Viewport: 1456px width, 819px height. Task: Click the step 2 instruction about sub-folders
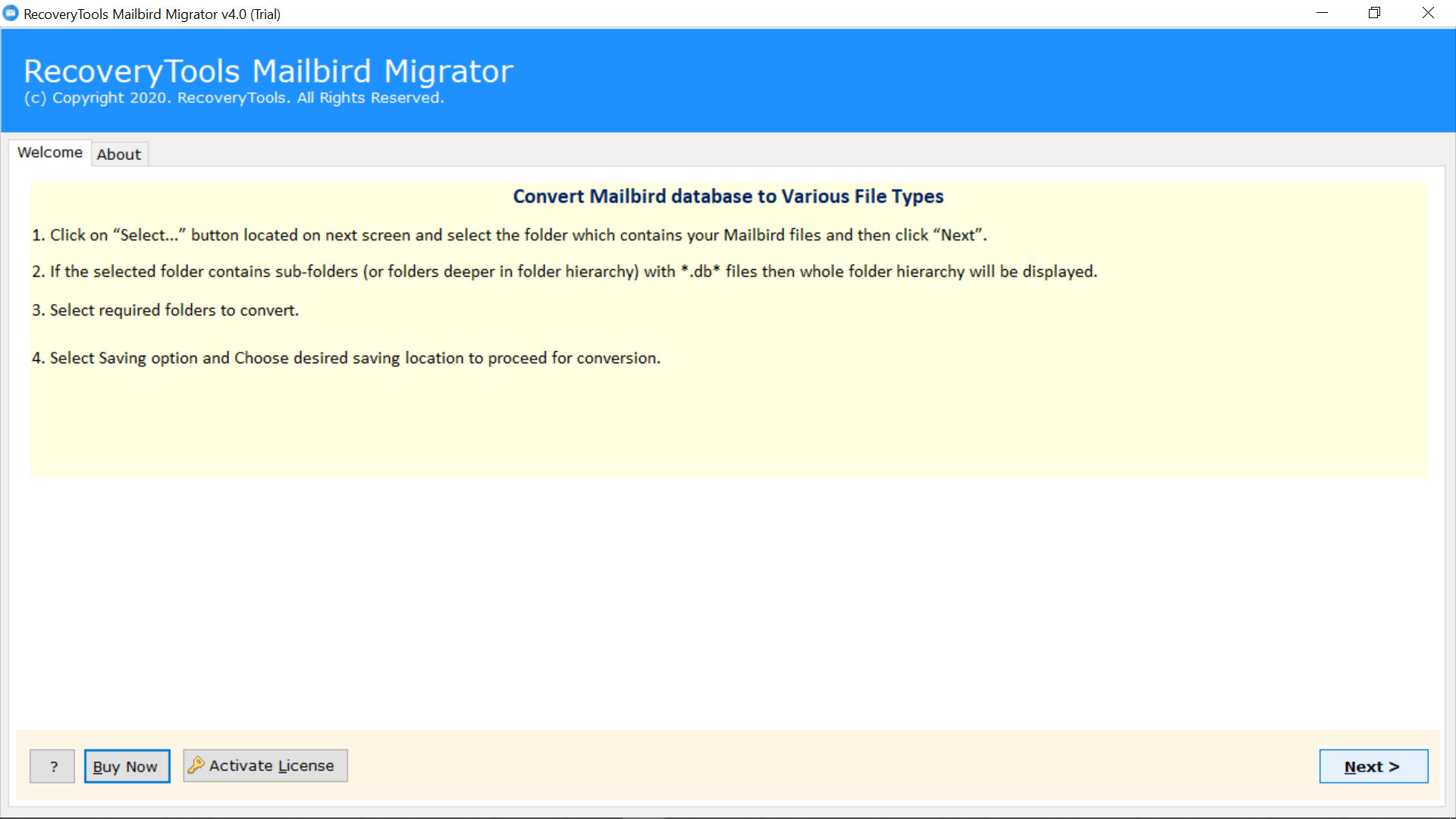pos(564,271)
